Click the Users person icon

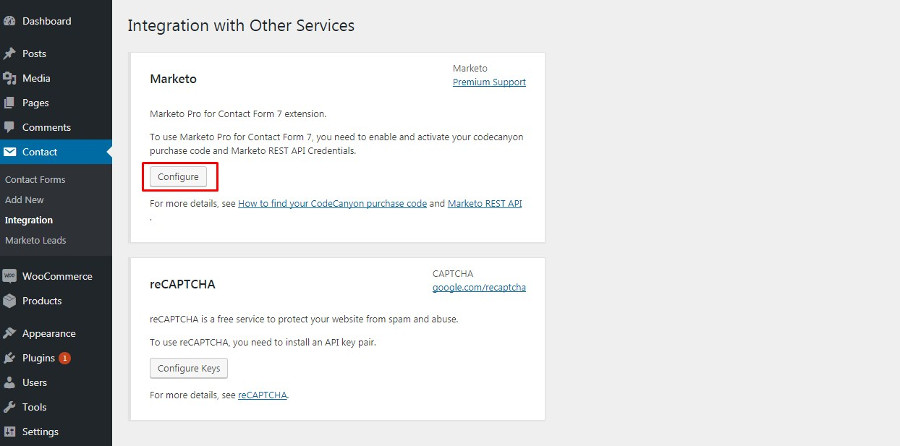coord(10,383)
